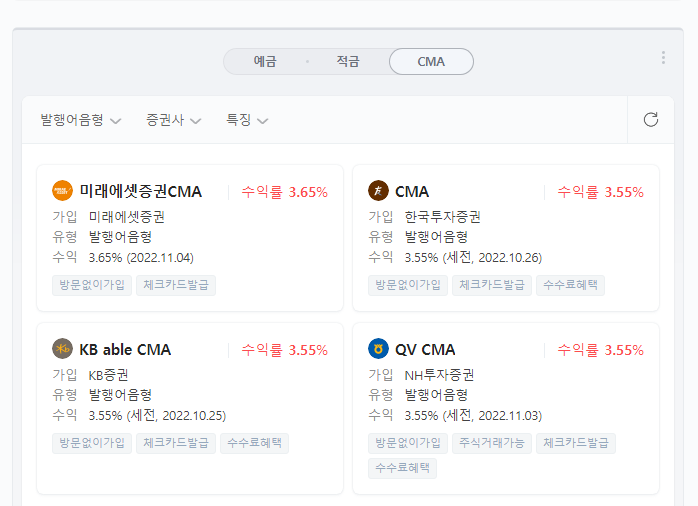Click 체크카드발급 tag on KB able CMA card
Screen dimensions: 698x506
pos(176,443)
